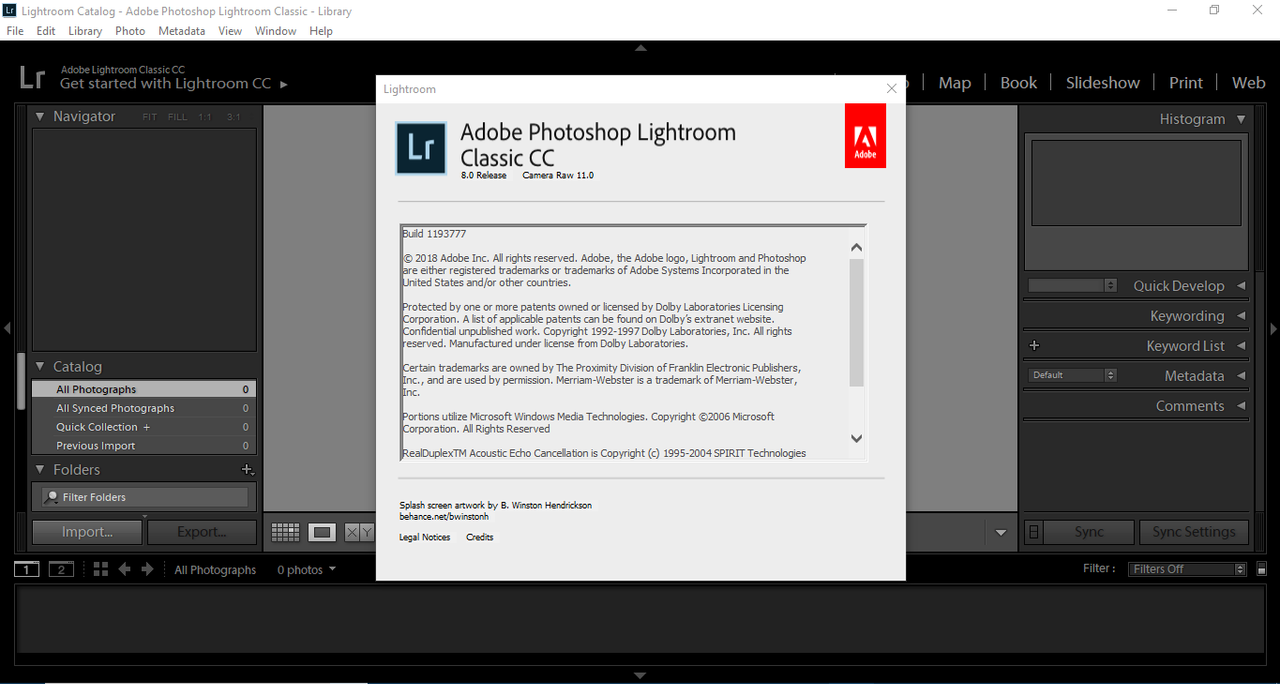Close the Lightroom About dialog
Viewport: 1280px width, 684px height.
[892, 88]
